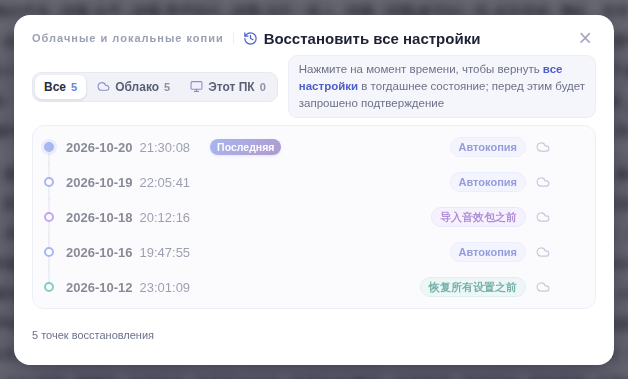
Task: Click Автокопия tag on 2026-10-16 row
Action: pos(487,252)
